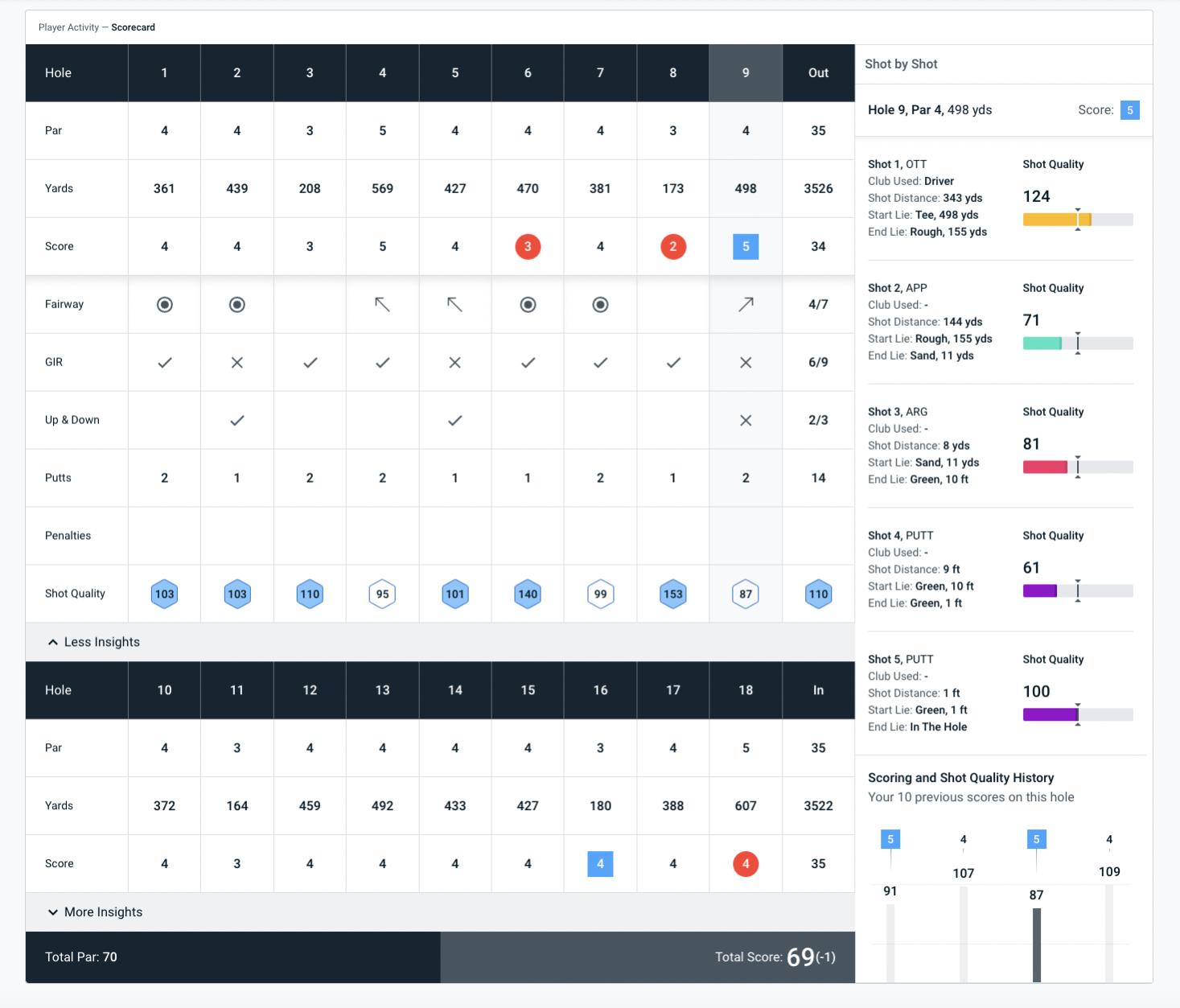Click hole 5 Up & Down checkmark

coord(455,420)
